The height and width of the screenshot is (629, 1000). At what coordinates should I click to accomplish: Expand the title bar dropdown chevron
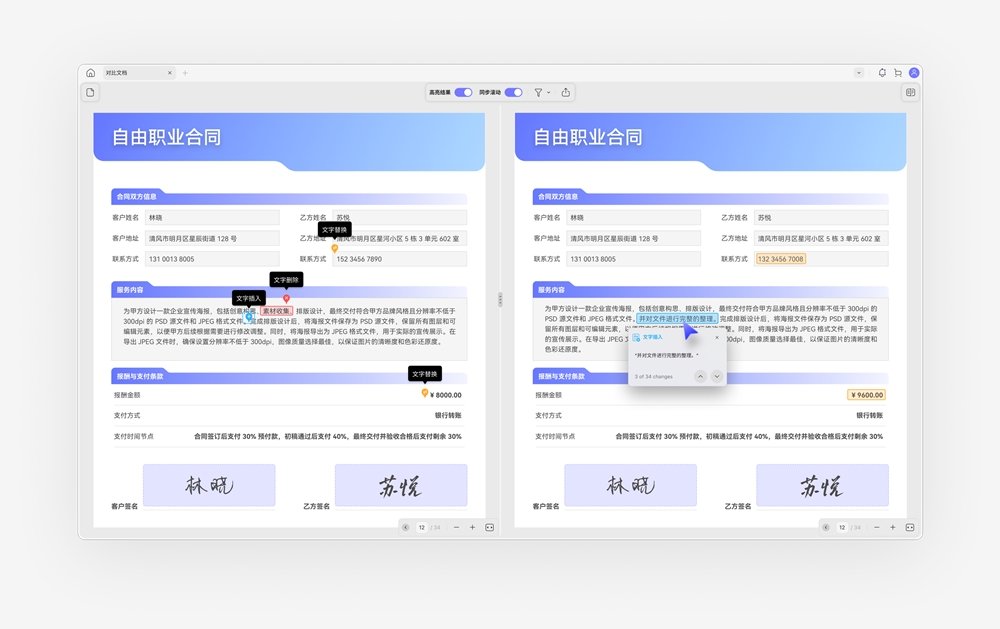tap(859, 73)
